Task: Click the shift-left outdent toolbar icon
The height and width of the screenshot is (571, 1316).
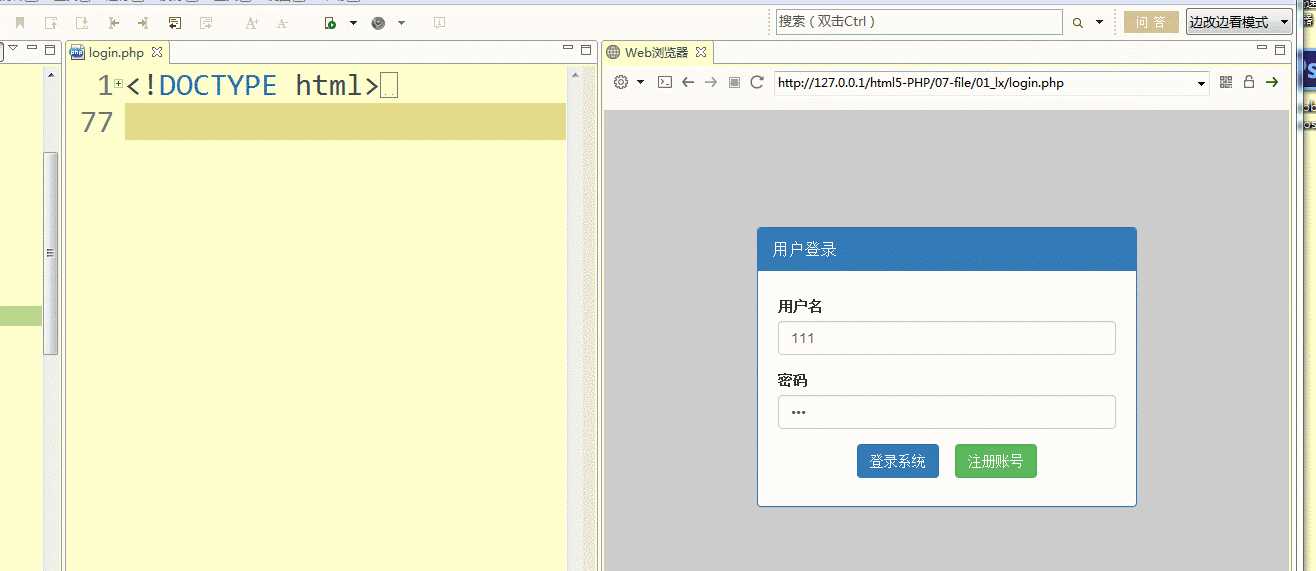Action: tap(113, 22)
